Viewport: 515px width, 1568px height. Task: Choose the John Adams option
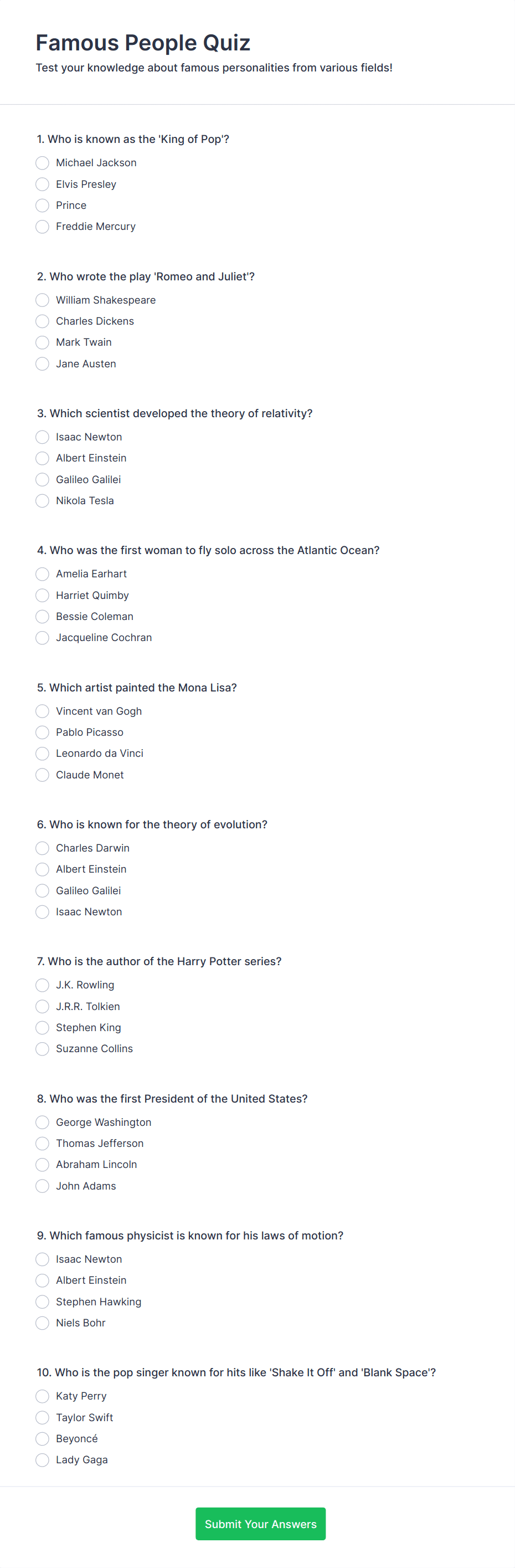click(42, 1186)
